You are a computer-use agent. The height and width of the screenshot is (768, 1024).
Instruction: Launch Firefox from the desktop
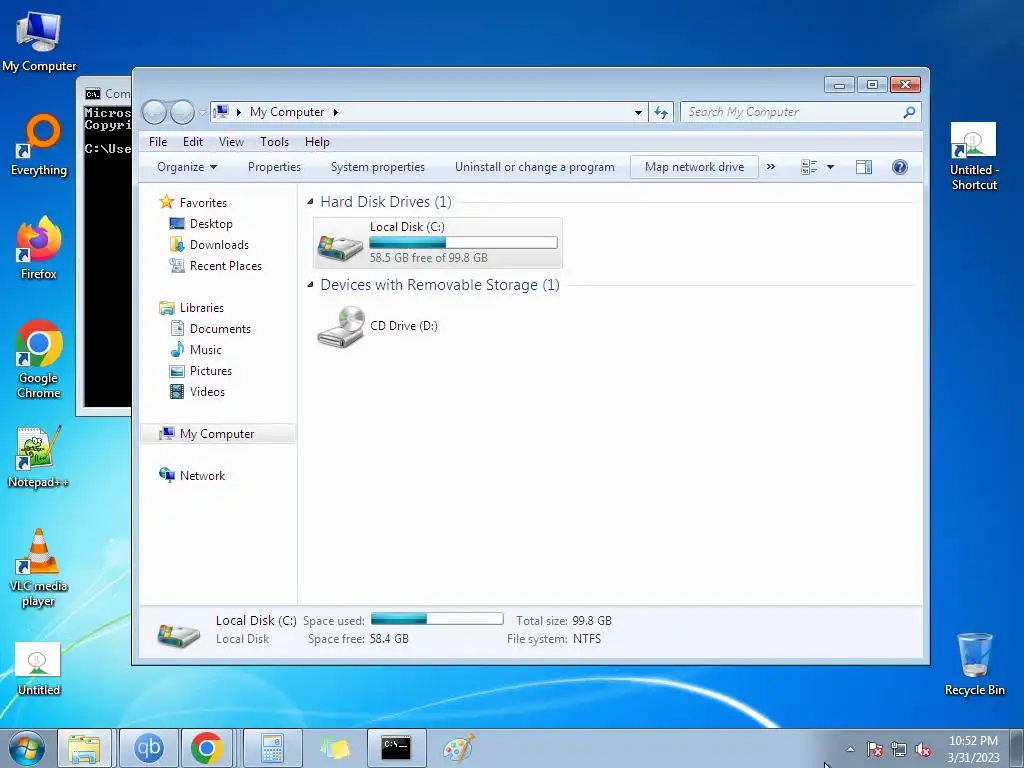[39, 248]
